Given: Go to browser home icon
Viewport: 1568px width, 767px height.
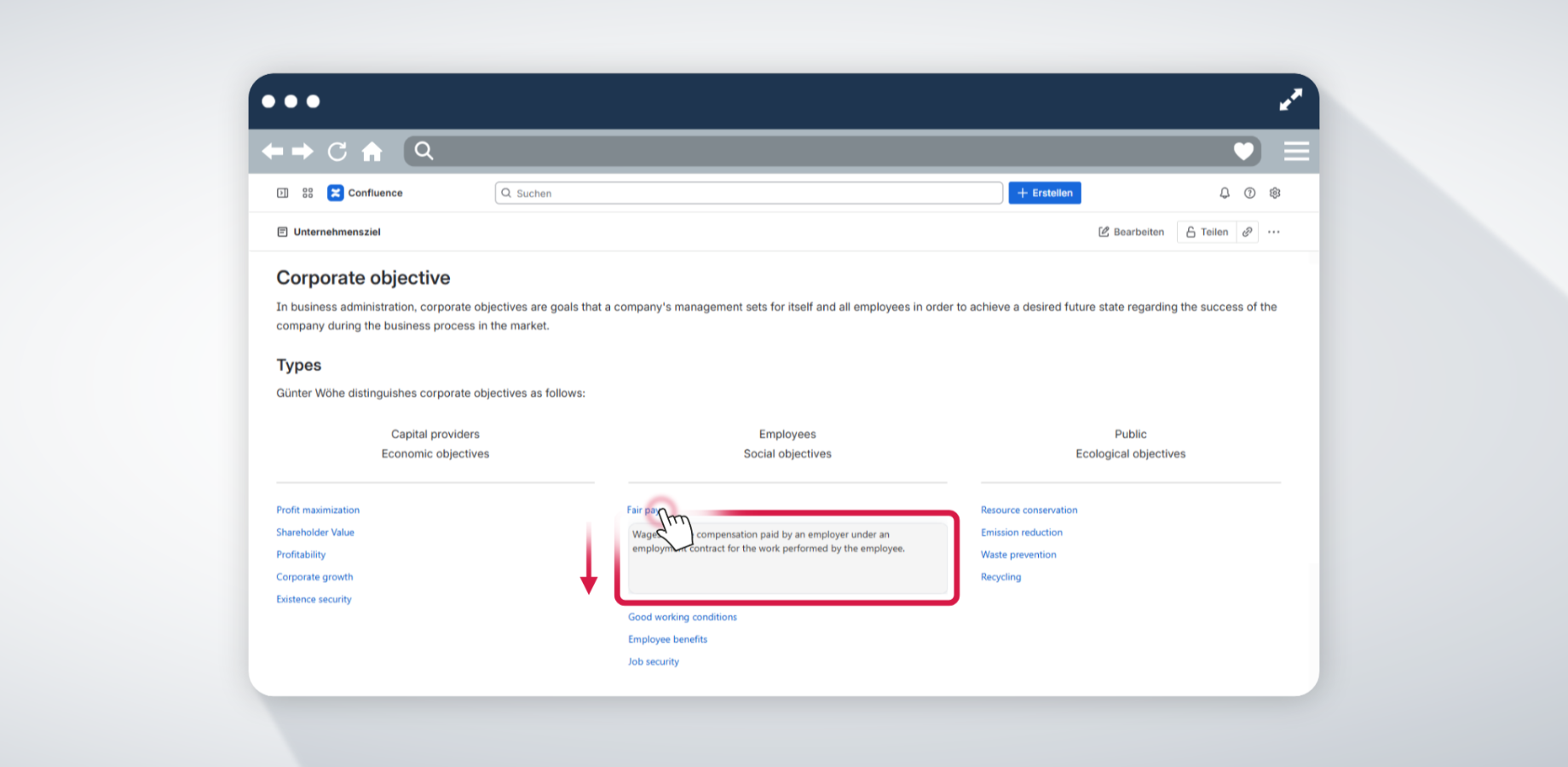Looking at the screenshot, I should (372, 152).
